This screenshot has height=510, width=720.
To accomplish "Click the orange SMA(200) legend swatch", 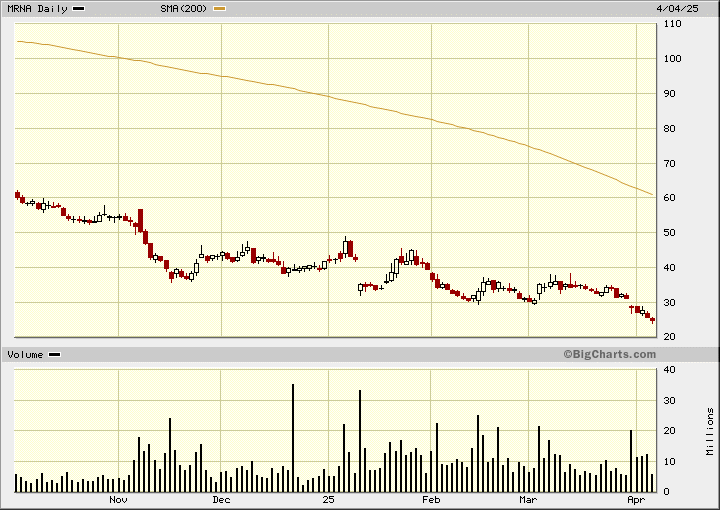I will pyautogui.click(x=220, y=9).
